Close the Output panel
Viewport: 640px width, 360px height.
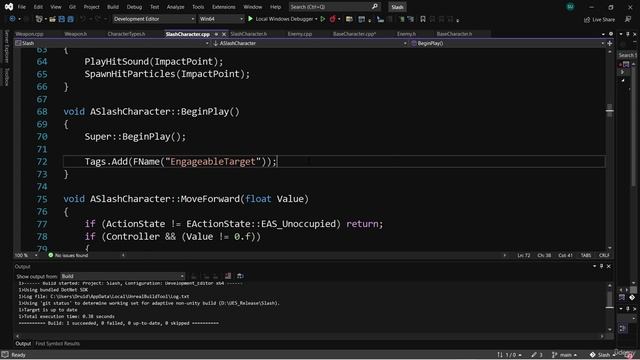click(609, 266)
